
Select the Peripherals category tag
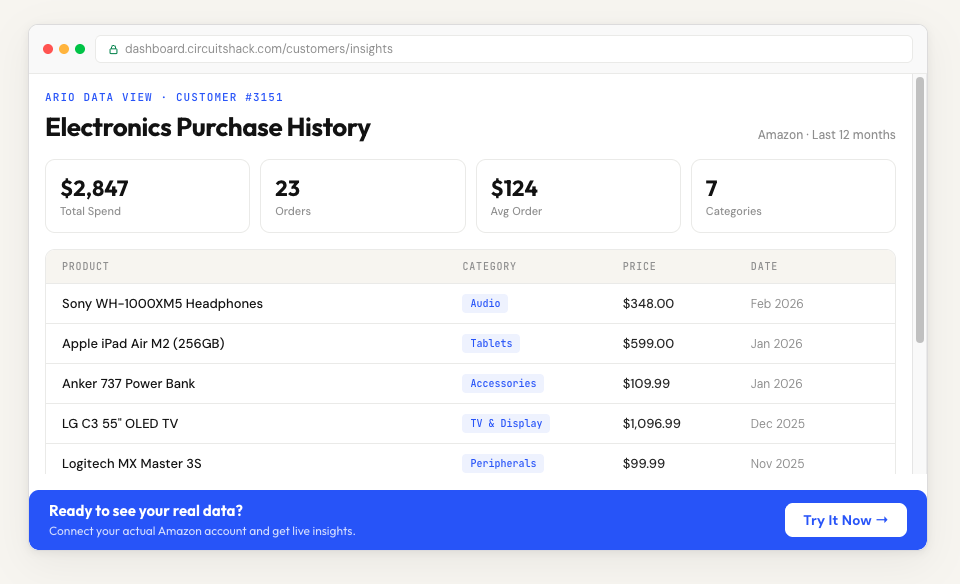point(503,463)
